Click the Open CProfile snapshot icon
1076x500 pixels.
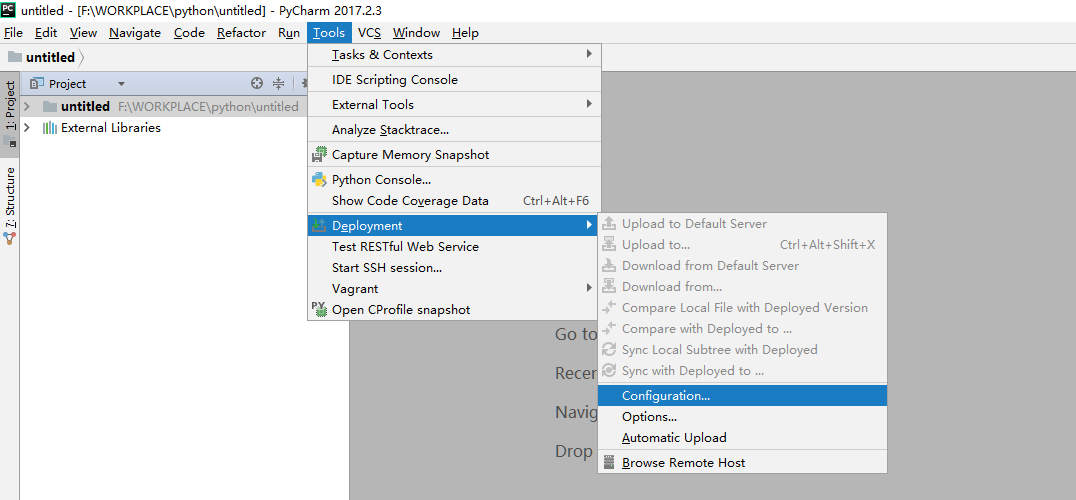319,309
